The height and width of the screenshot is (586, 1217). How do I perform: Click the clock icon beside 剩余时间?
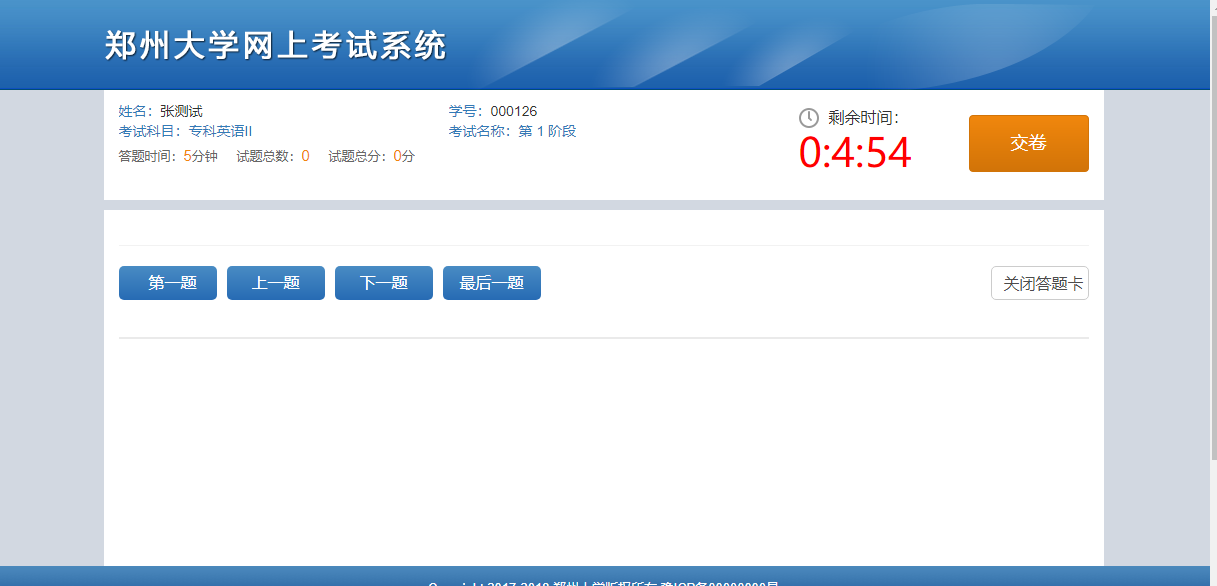click(808, 118)
